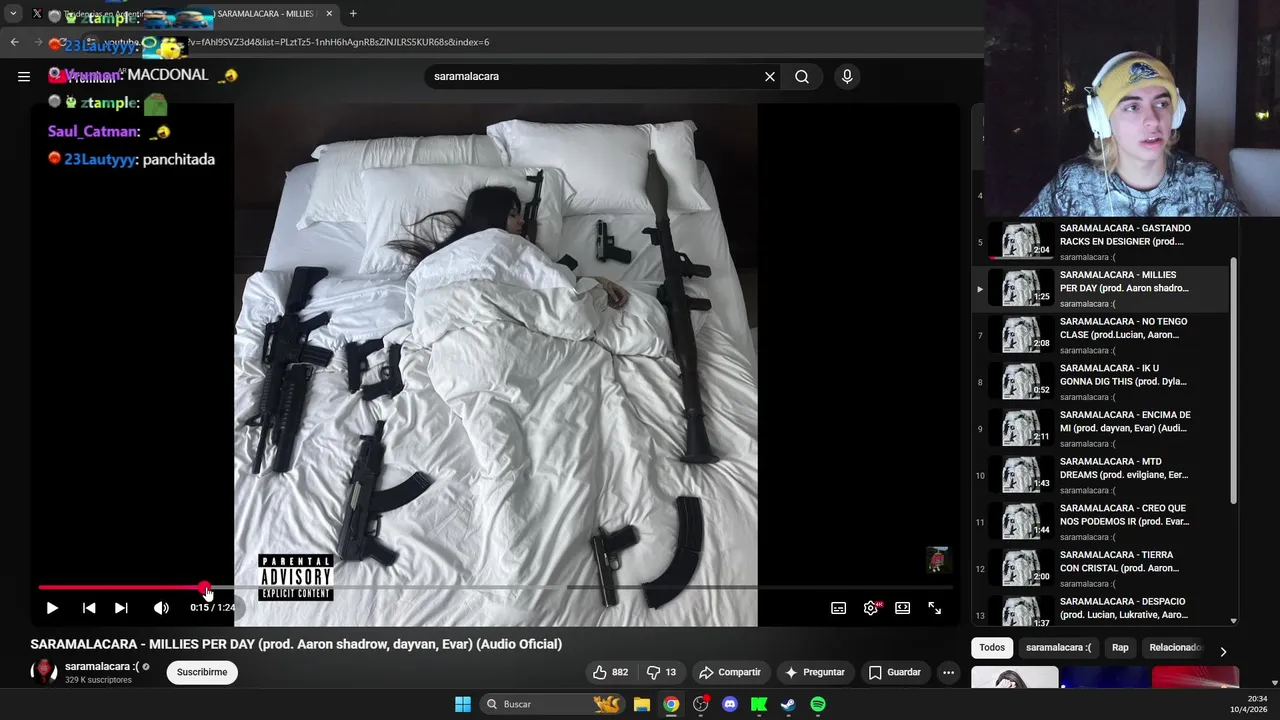Select the MILLIES PER DAY playlist entry

pyautogui.click(x=1100, y=288)
